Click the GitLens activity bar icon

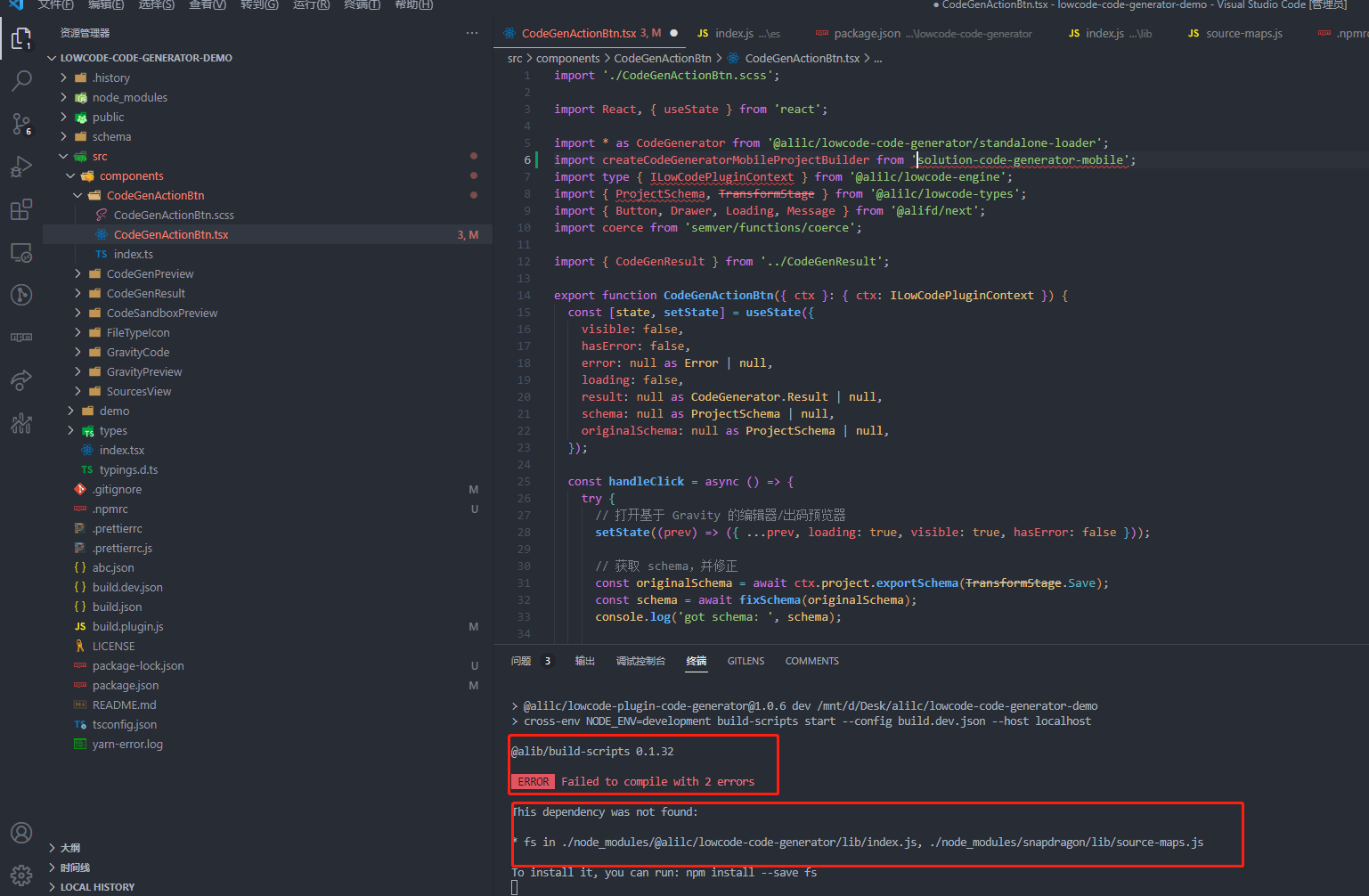point(21,295)
